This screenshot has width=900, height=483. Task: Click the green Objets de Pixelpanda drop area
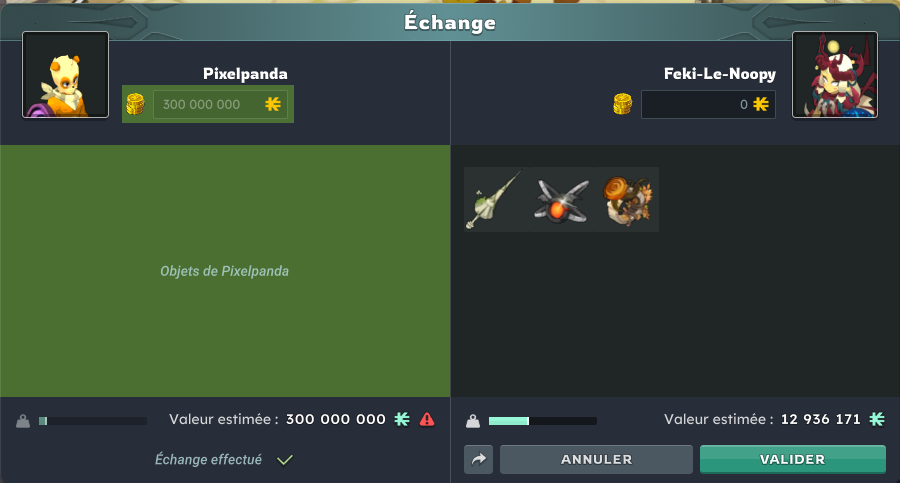point(225,271)
